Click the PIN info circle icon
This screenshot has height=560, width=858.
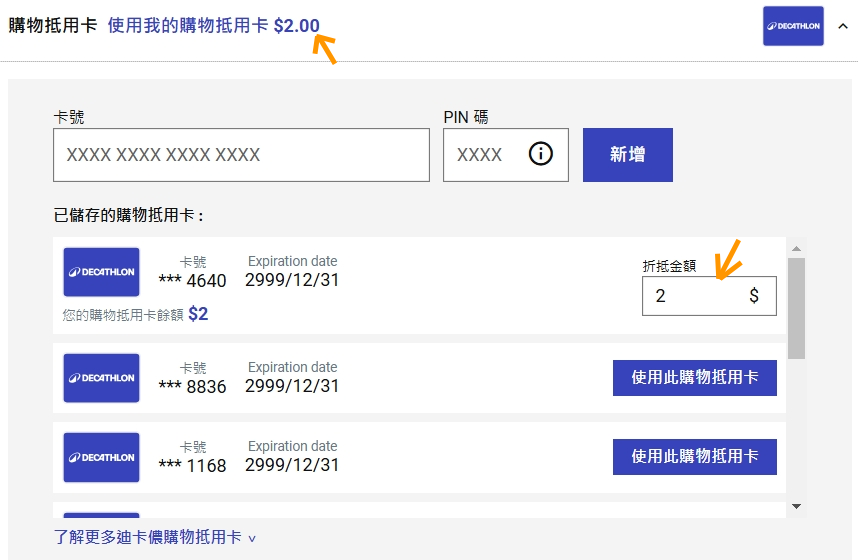pos(541,154)
